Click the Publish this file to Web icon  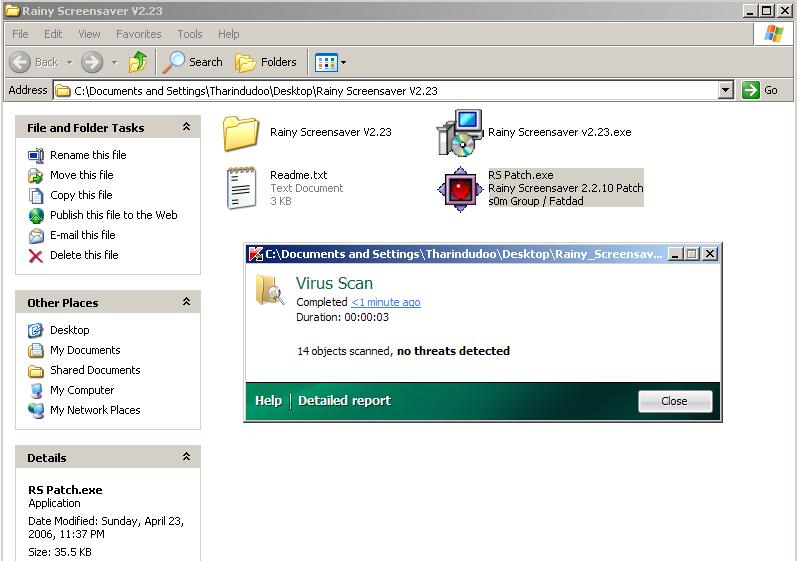coord(36,215)
